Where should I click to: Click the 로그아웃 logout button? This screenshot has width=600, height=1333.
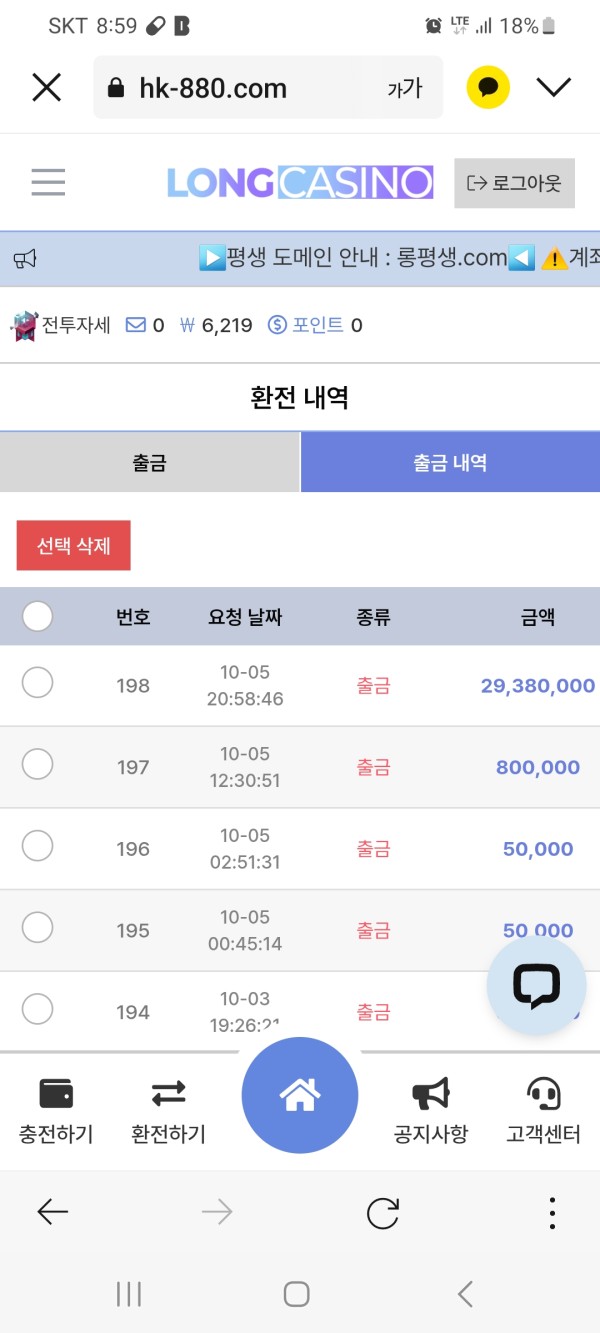coord(514,182)
